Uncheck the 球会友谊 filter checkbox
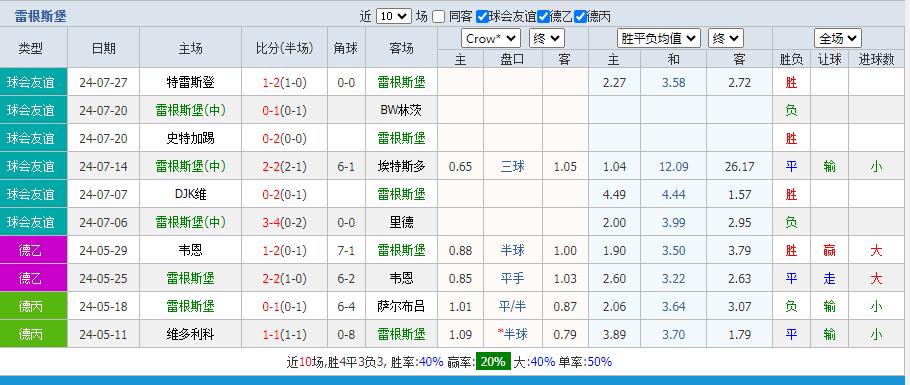910x385 pixels. (482, 16)
